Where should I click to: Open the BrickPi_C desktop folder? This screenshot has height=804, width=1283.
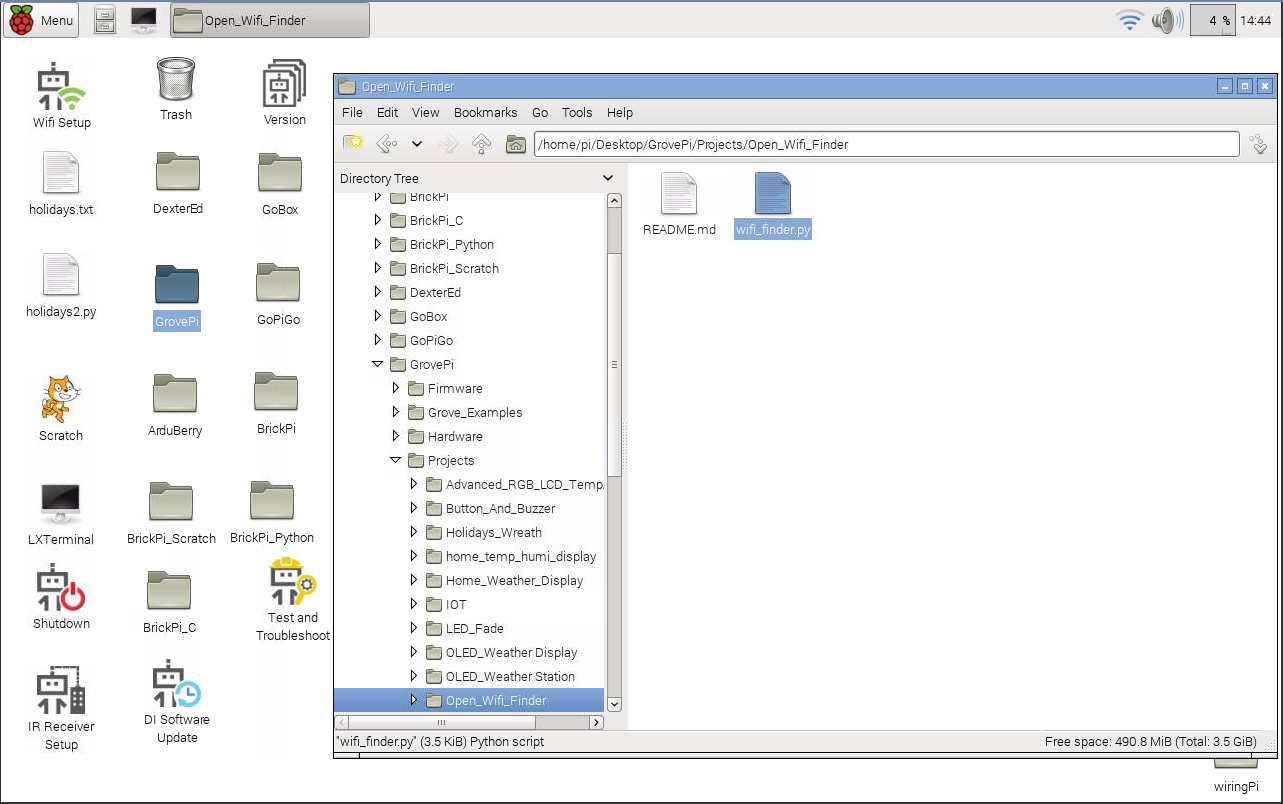click(x=169, y=602)
